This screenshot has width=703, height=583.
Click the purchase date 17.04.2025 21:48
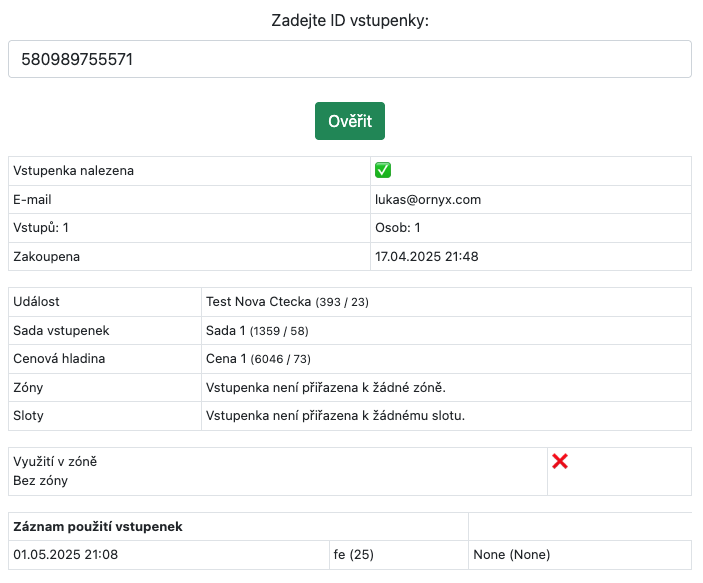[426, 256]
